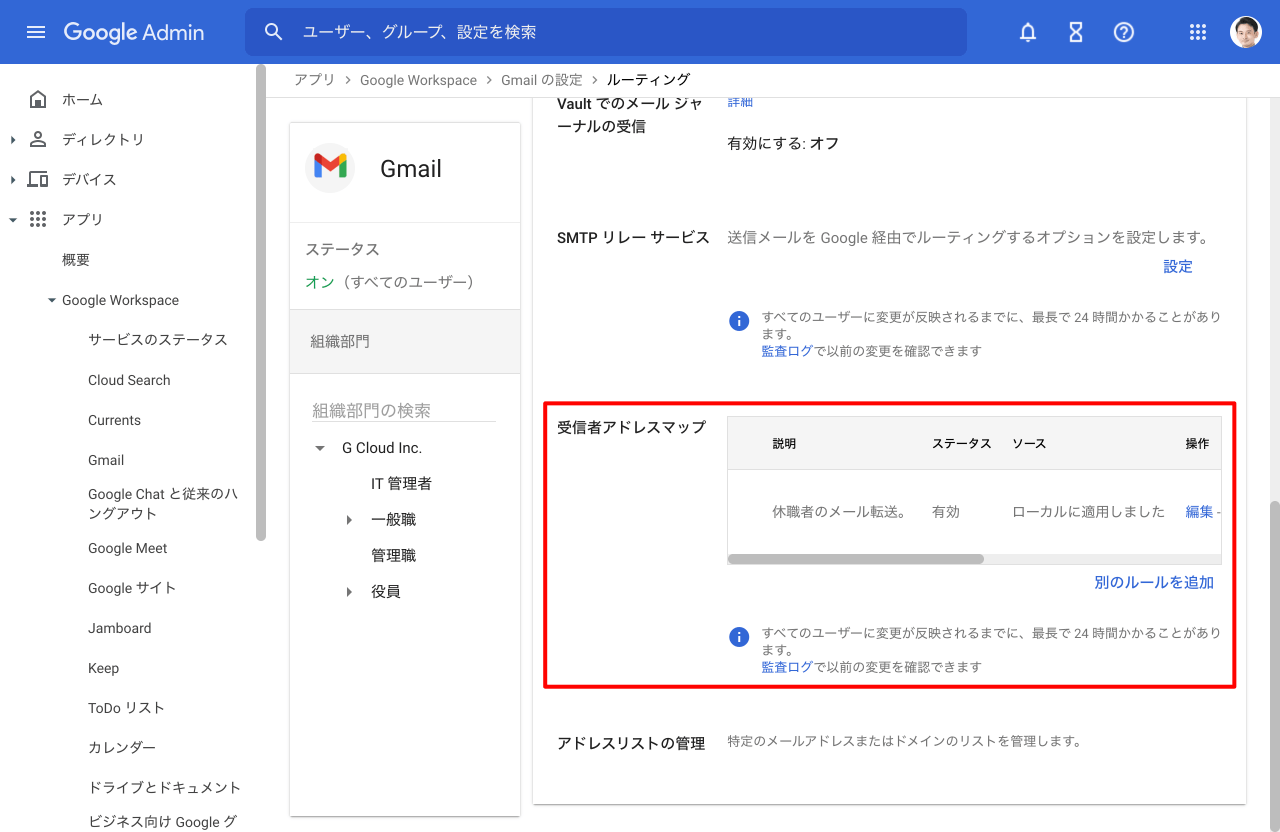Select 管理職 org unit

tap(393, 556)
